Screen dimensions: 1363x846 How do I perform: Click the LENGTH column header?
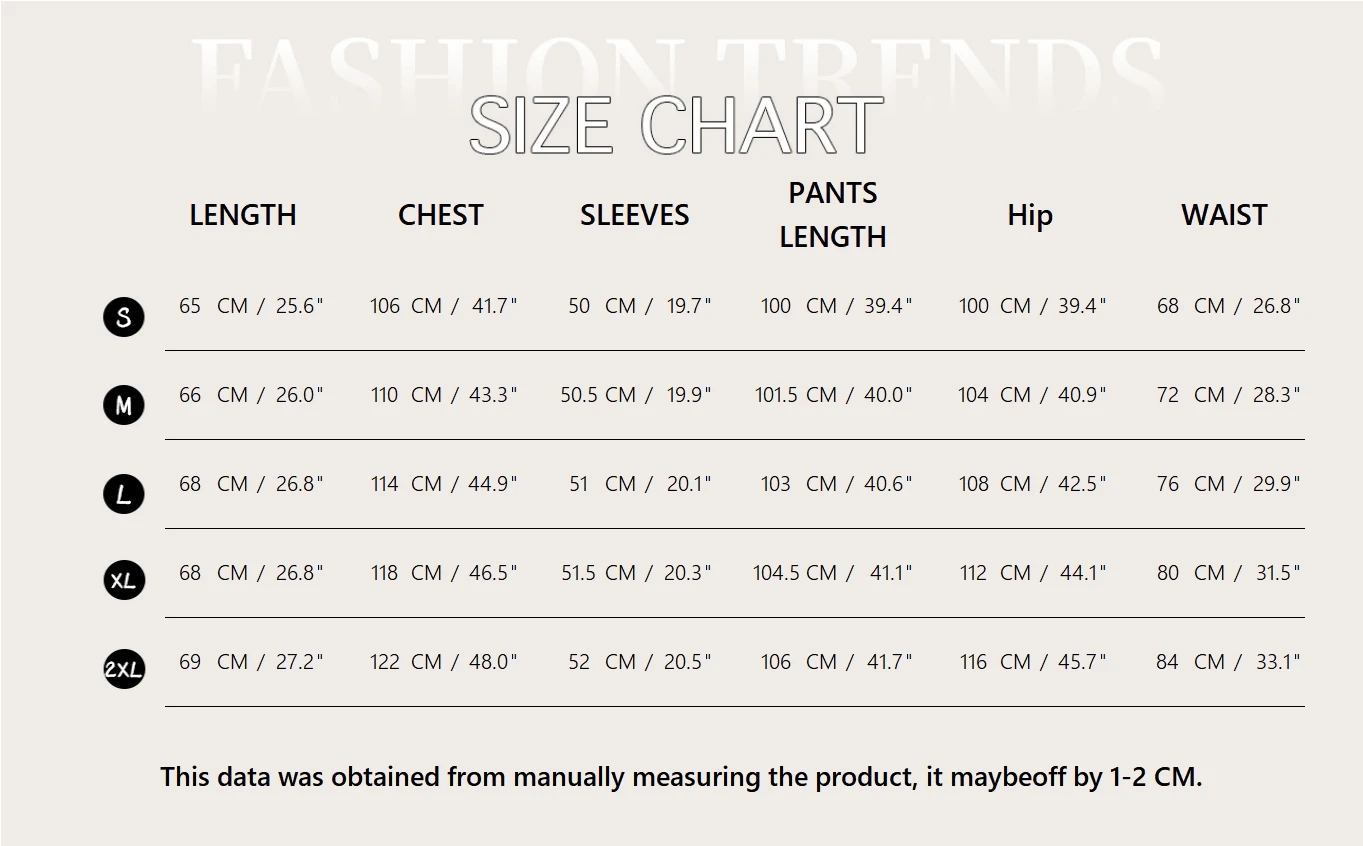click(x=243, y=215)
